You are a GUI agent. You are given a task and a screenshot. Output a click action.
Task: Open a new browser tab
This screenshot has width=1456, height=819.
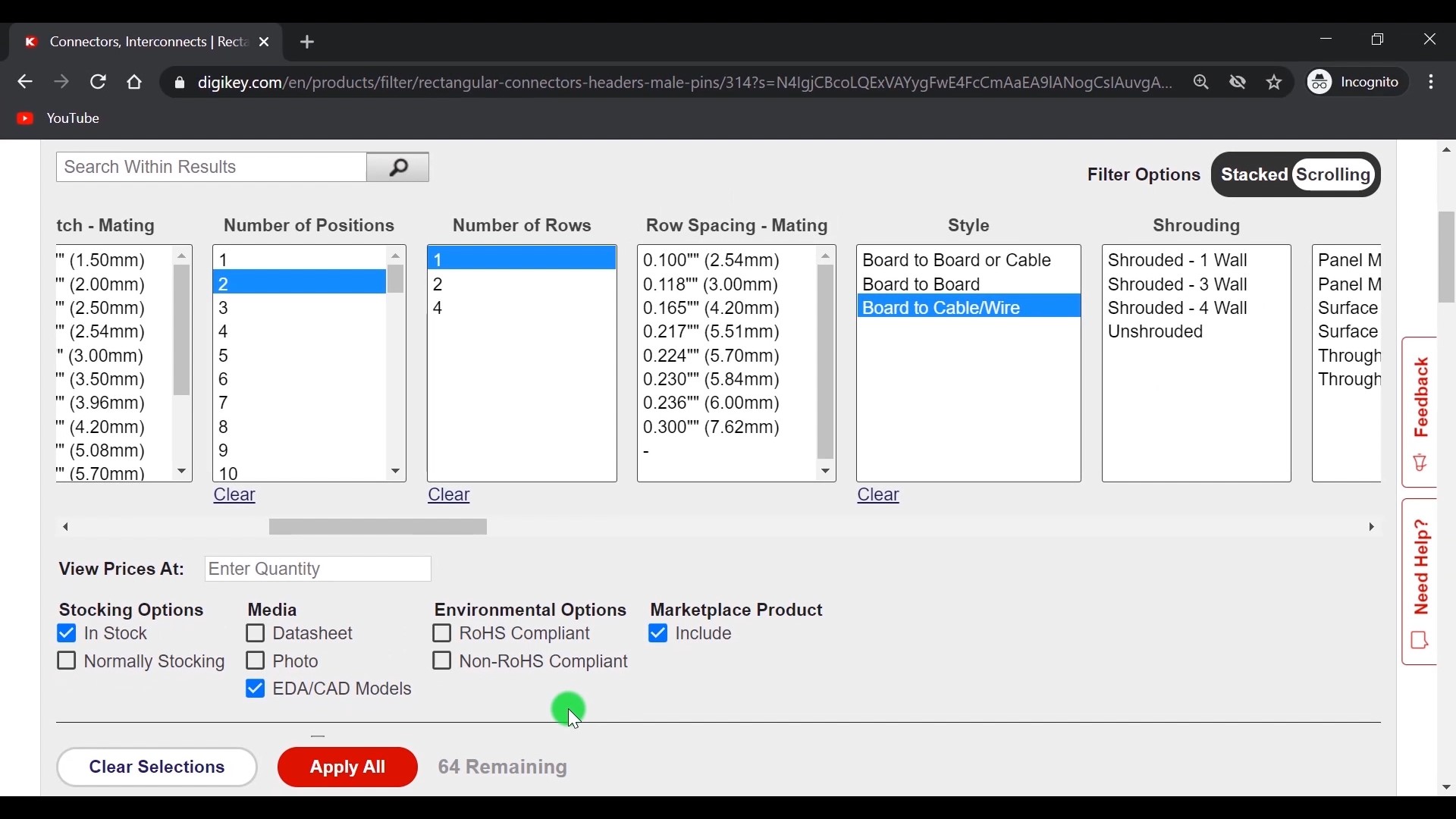(308, 42)
